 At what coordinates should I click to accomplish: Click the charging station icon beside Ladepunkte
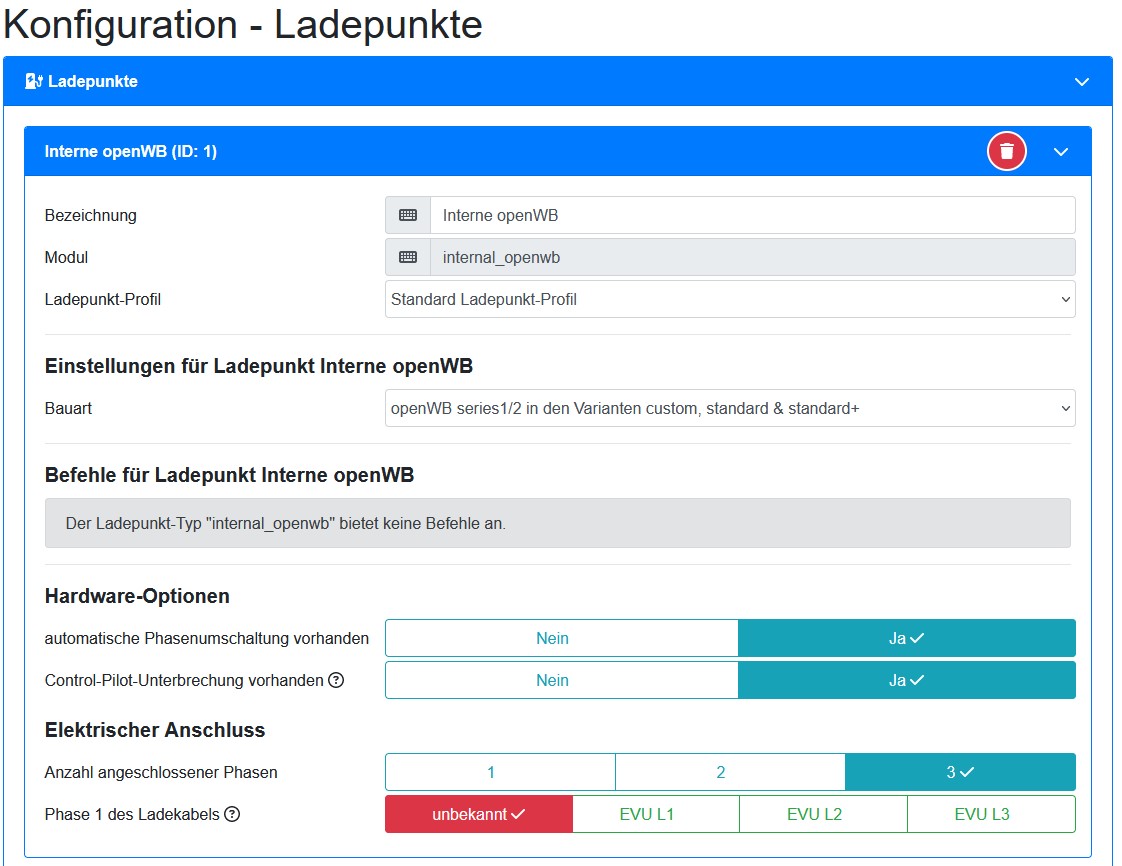point(33,81)
